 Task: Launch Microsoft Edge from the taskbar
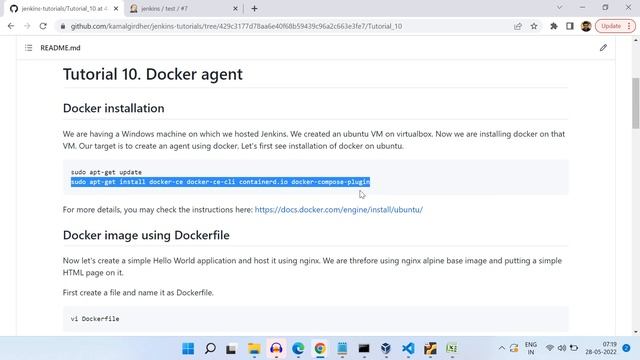click(298, 349)
